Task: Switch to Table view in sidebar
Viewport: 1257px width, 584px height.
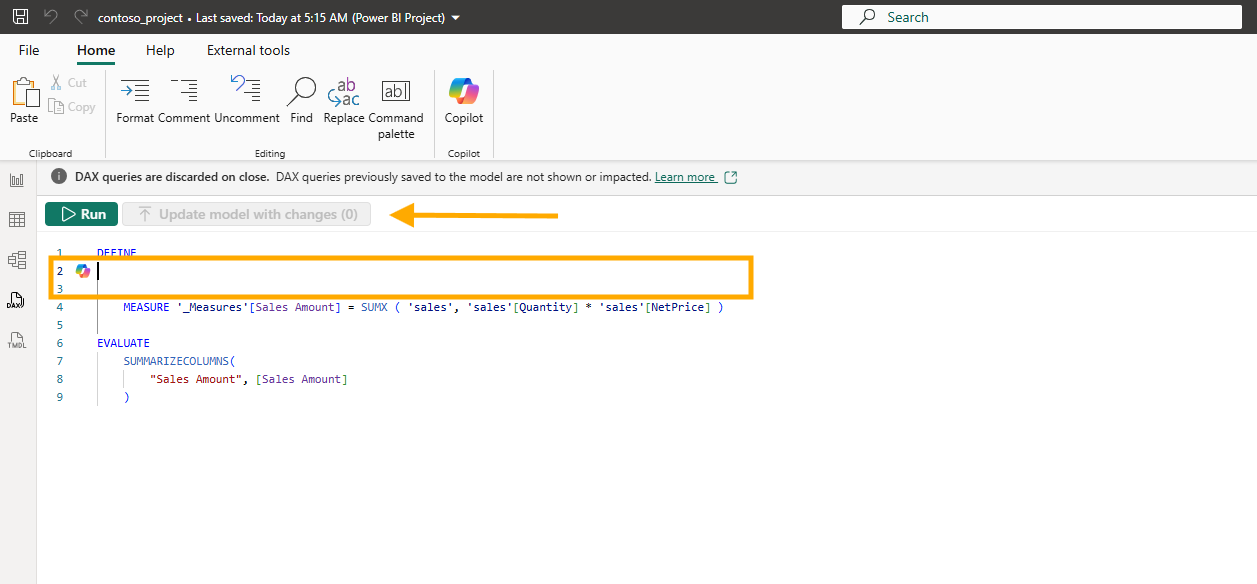Action: click(x=17, y=220)
